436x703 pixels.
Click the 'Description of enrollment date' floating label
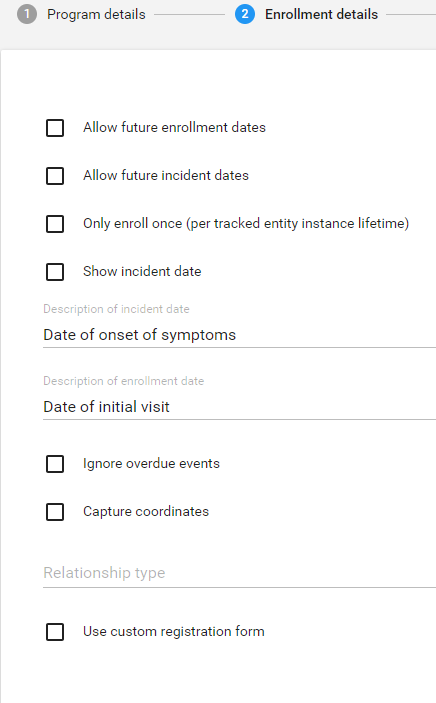pos(123,381)
